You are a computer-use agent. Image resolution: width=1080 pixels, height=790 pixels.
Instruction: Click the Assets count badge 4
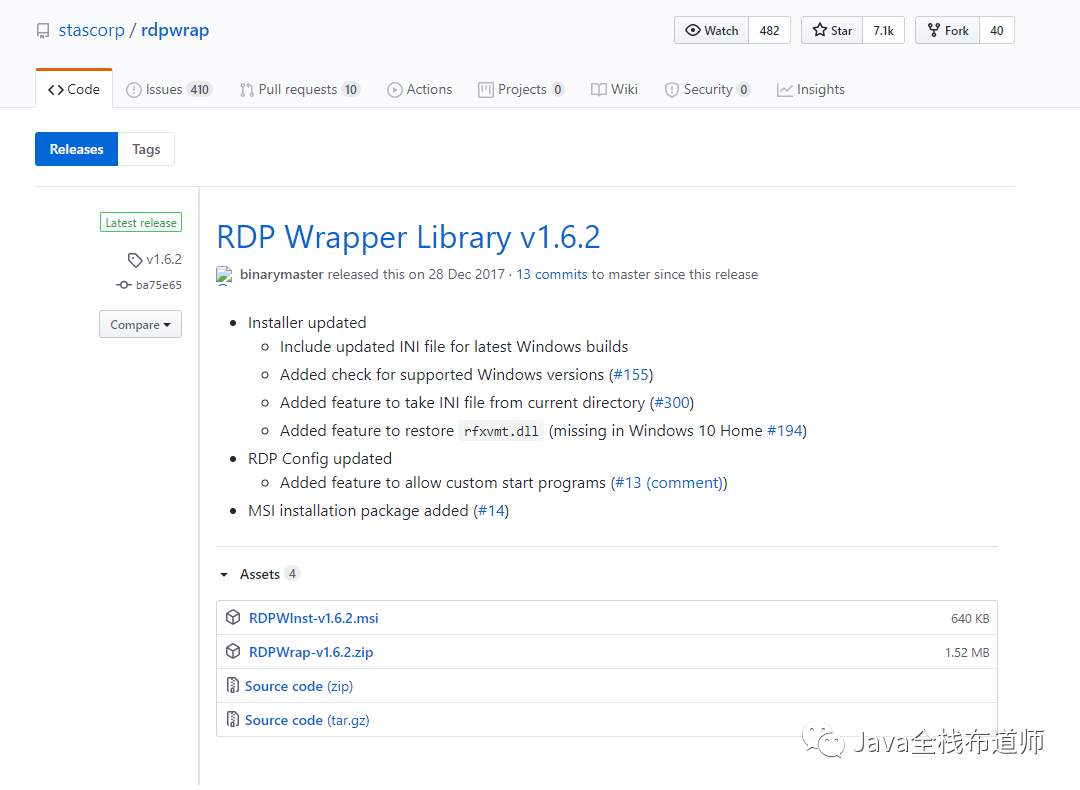293,574
